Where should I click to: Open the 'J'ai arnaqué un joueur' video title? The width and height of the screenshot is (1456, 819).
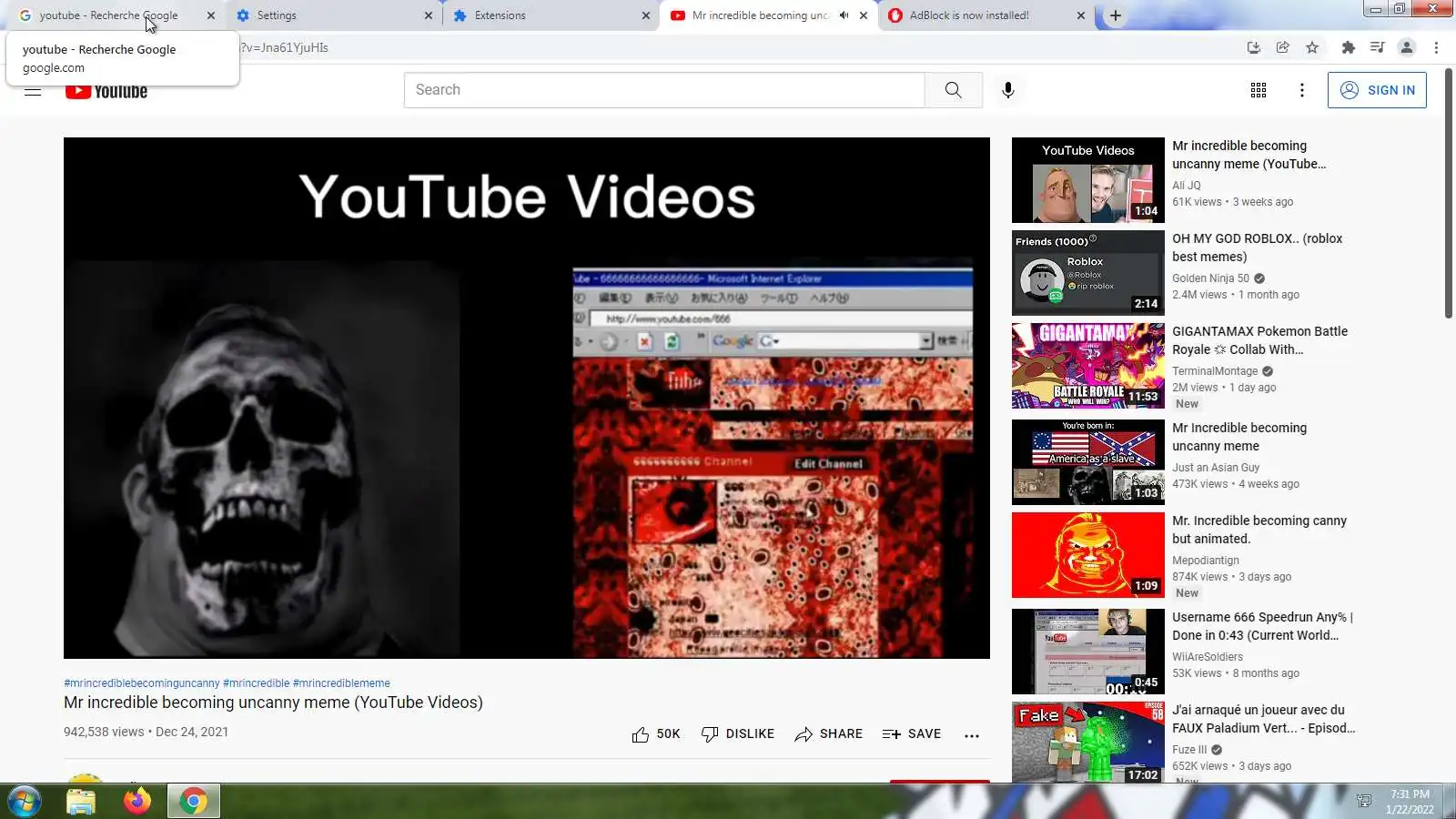(x=1264, y=719)
